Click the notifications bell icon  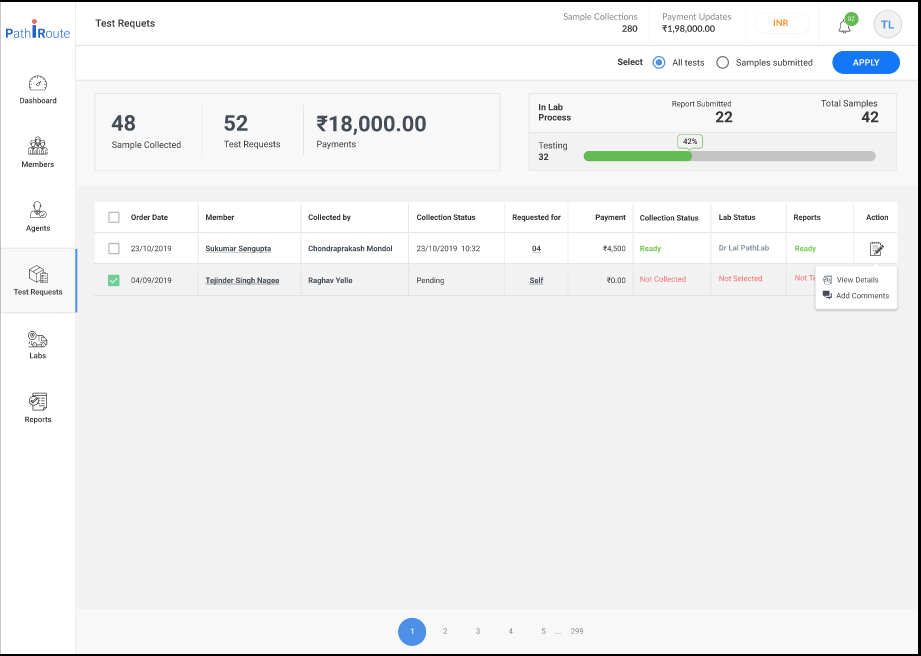click(x=845, y=26)
